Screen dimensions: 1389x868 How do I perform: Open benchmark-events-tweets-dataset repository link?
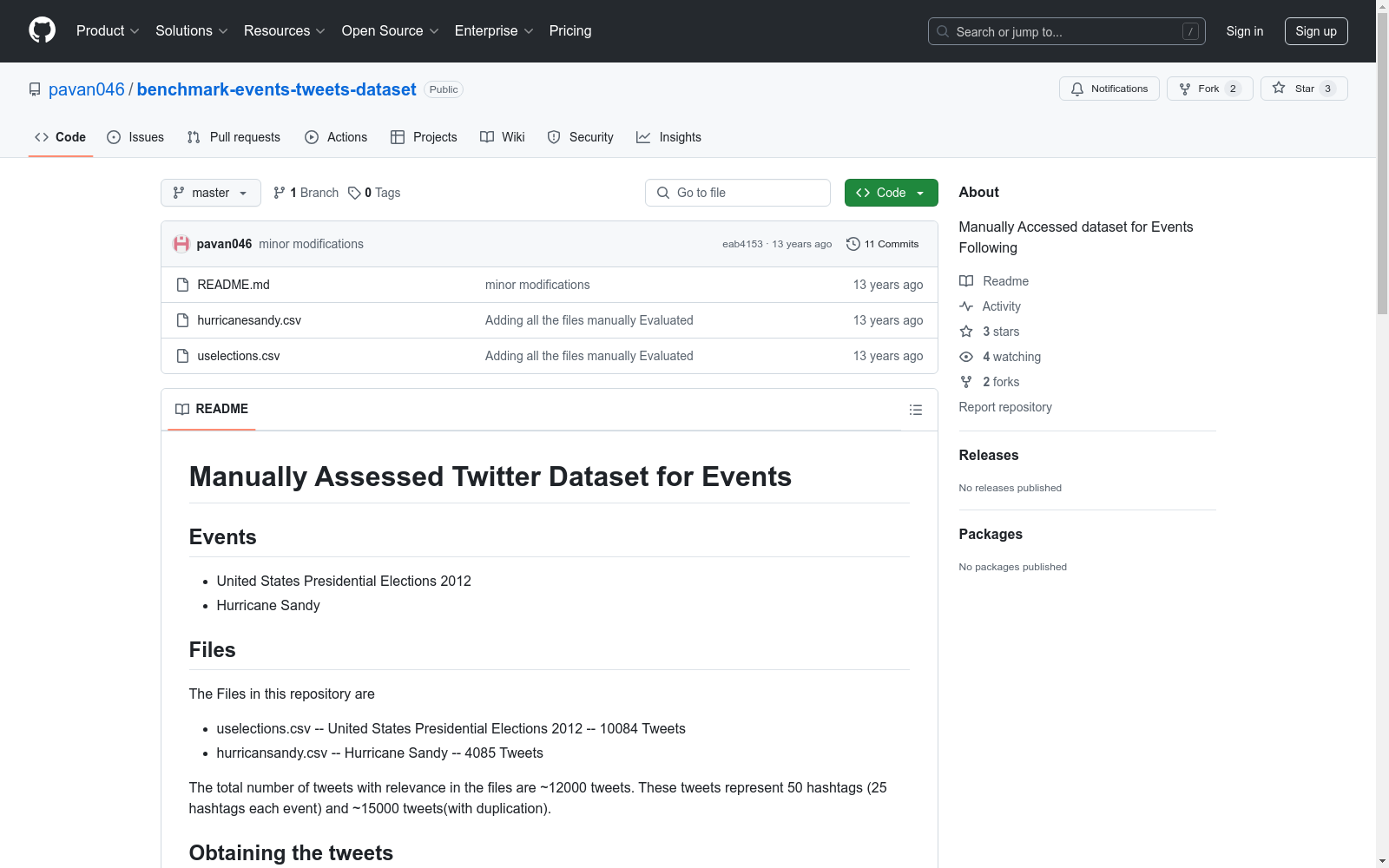tap(277, 89)
